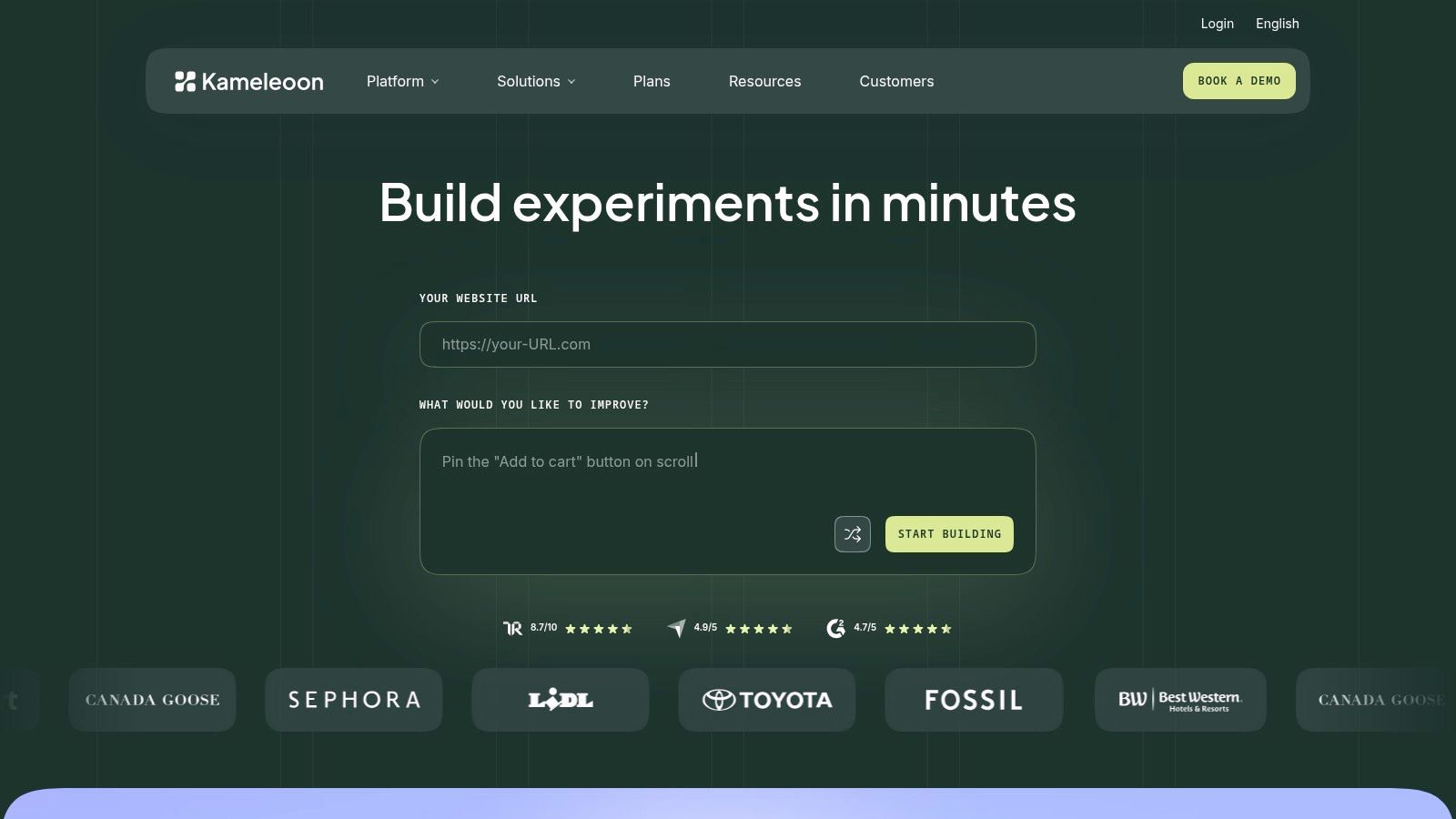Expand the Solutions dropdown chevron

coord(571,82)
